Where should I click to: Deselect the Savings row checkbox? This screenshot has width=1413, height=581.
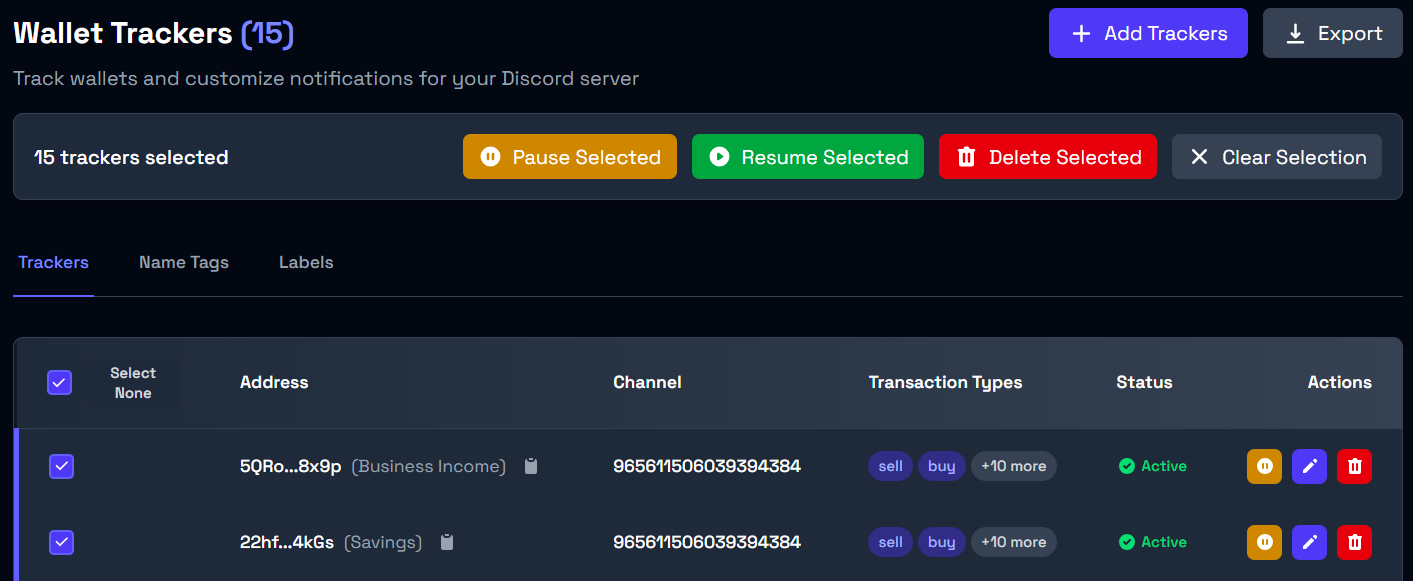click(x=62, y=542)
